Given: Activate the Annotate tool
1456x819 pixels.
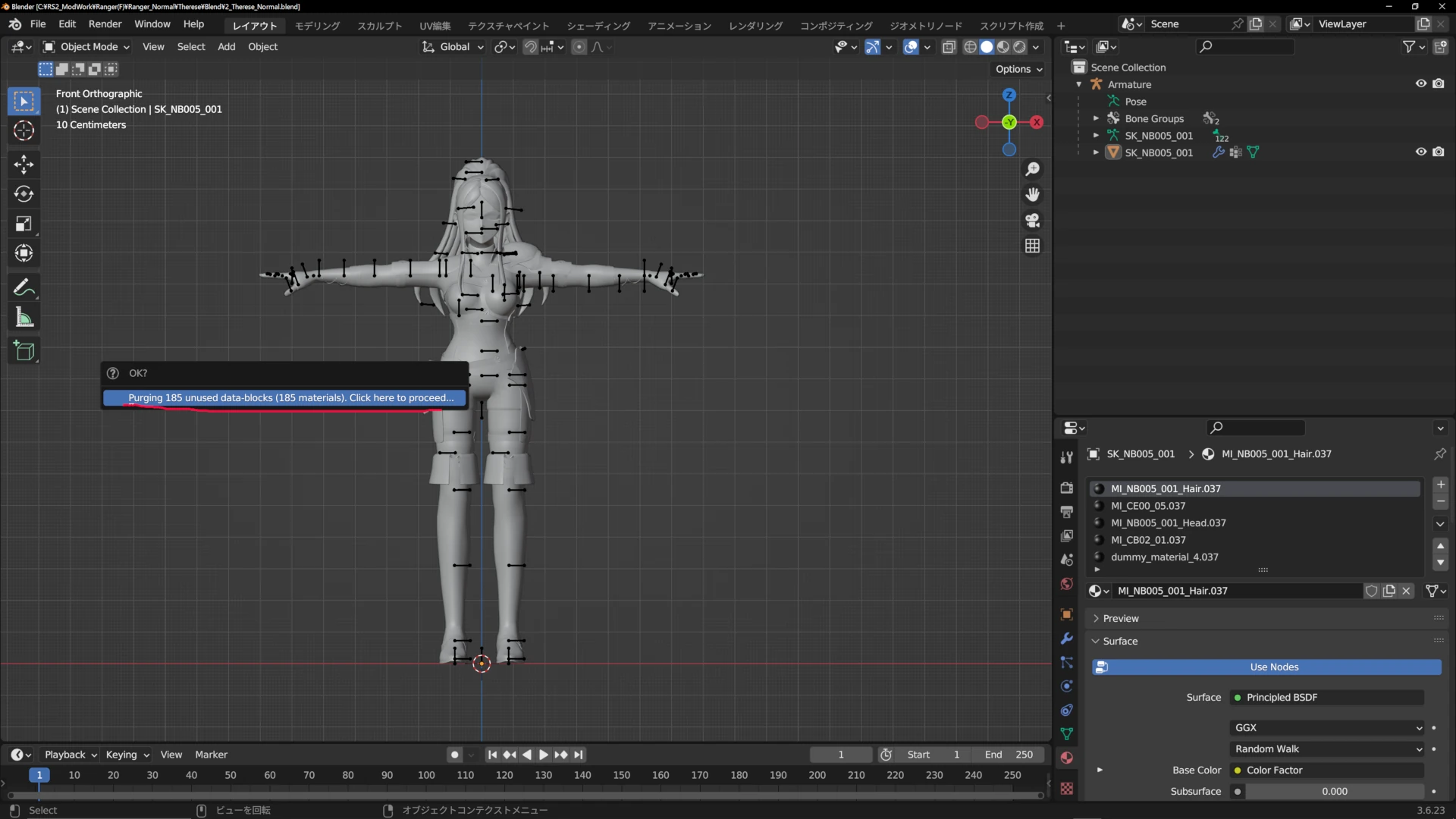Looking at the screenshot, I should click(24, 287).
